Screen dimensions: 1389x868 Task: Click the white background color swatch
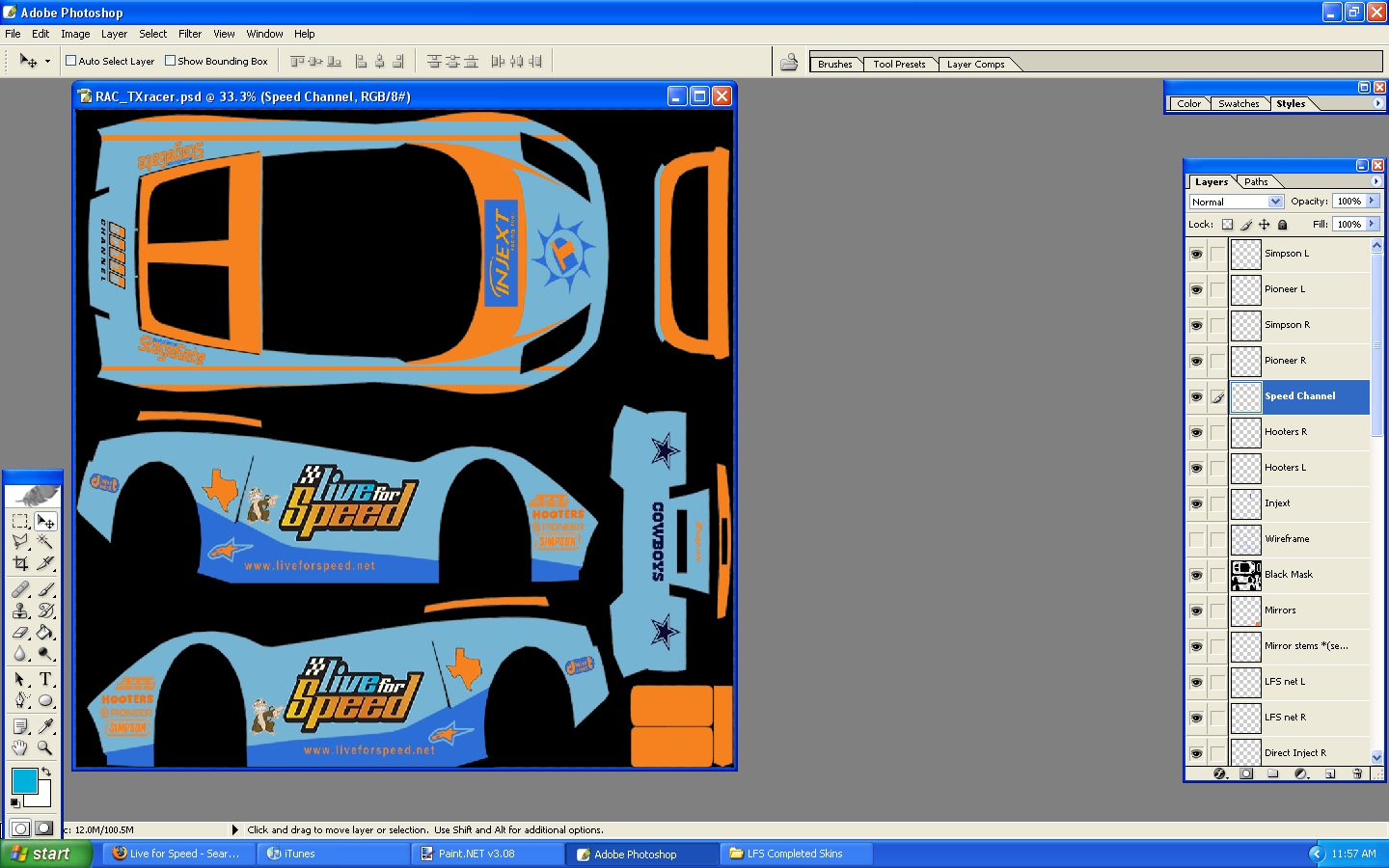coord(42,799)
